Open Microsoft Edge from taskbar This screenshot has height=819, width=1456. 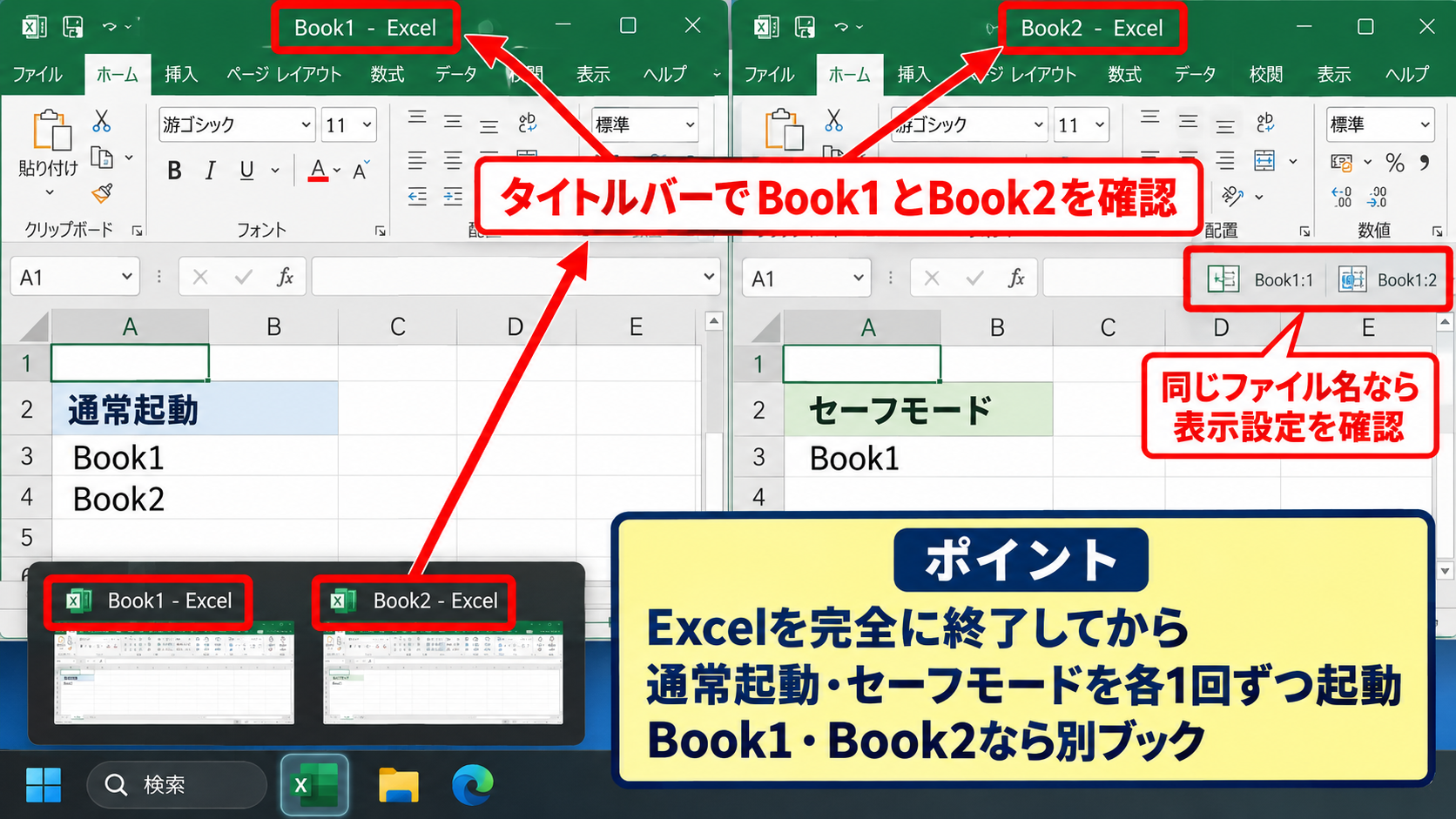[x=473, y=785]
